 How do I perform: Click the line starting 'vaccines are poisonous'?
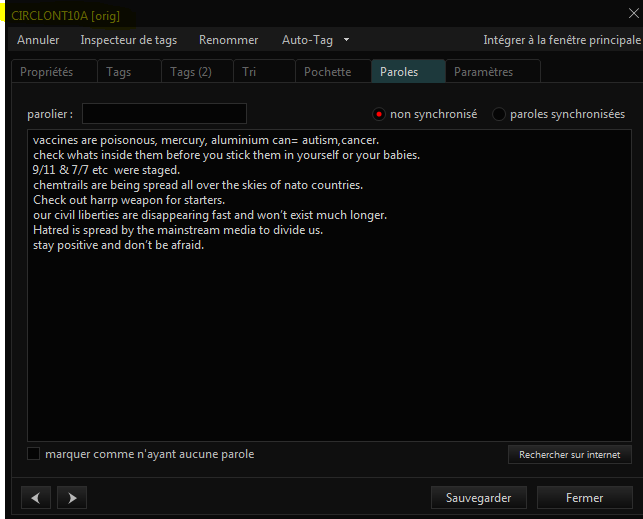coord(206,140)
